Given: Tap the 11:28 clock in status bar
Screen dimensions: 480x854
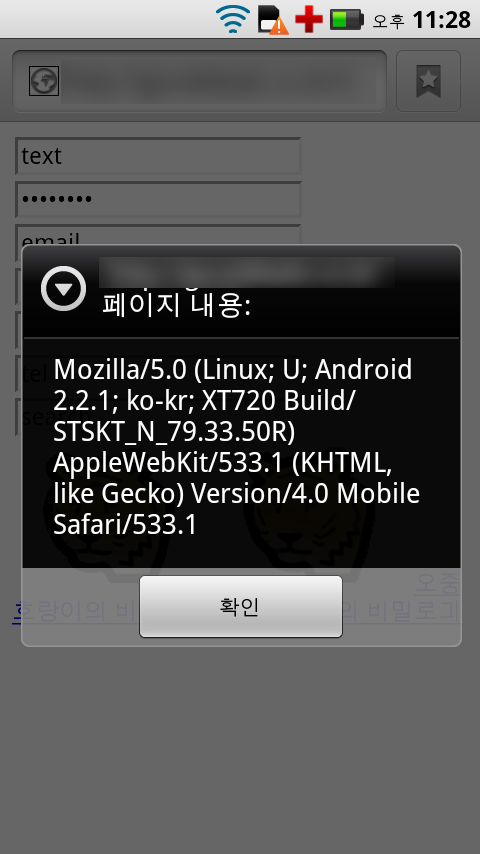Looking at the screenshot, I should point(441,20).
